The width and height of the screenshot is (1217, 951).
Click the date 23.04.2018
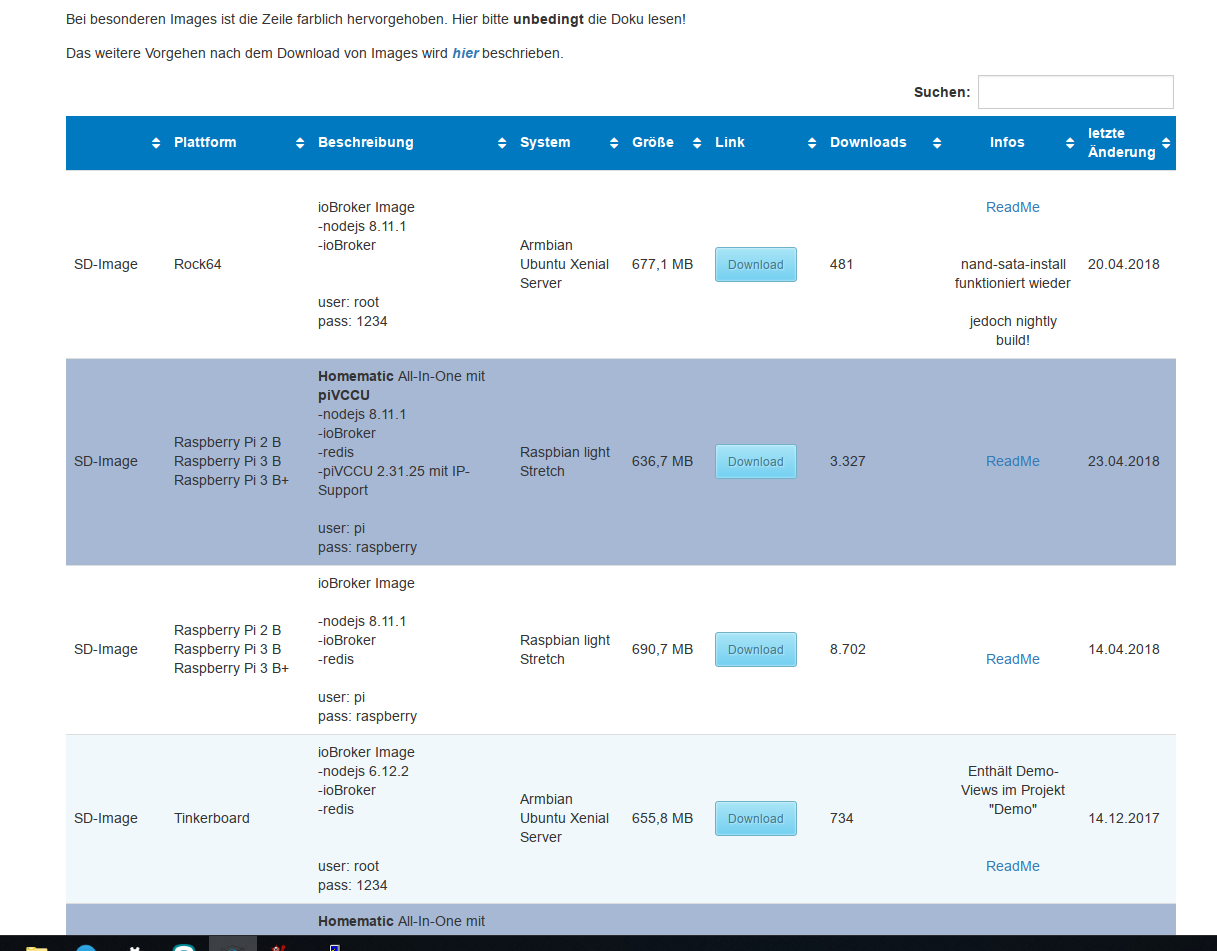tap(1124, 461)
